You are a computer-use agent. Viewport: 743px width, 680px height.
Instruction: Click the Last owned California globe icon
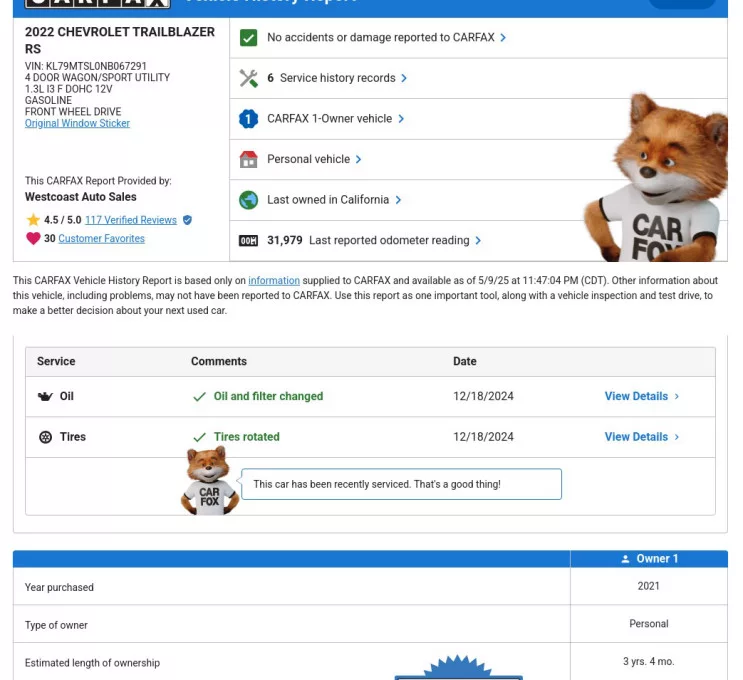[x=249, y=200]
